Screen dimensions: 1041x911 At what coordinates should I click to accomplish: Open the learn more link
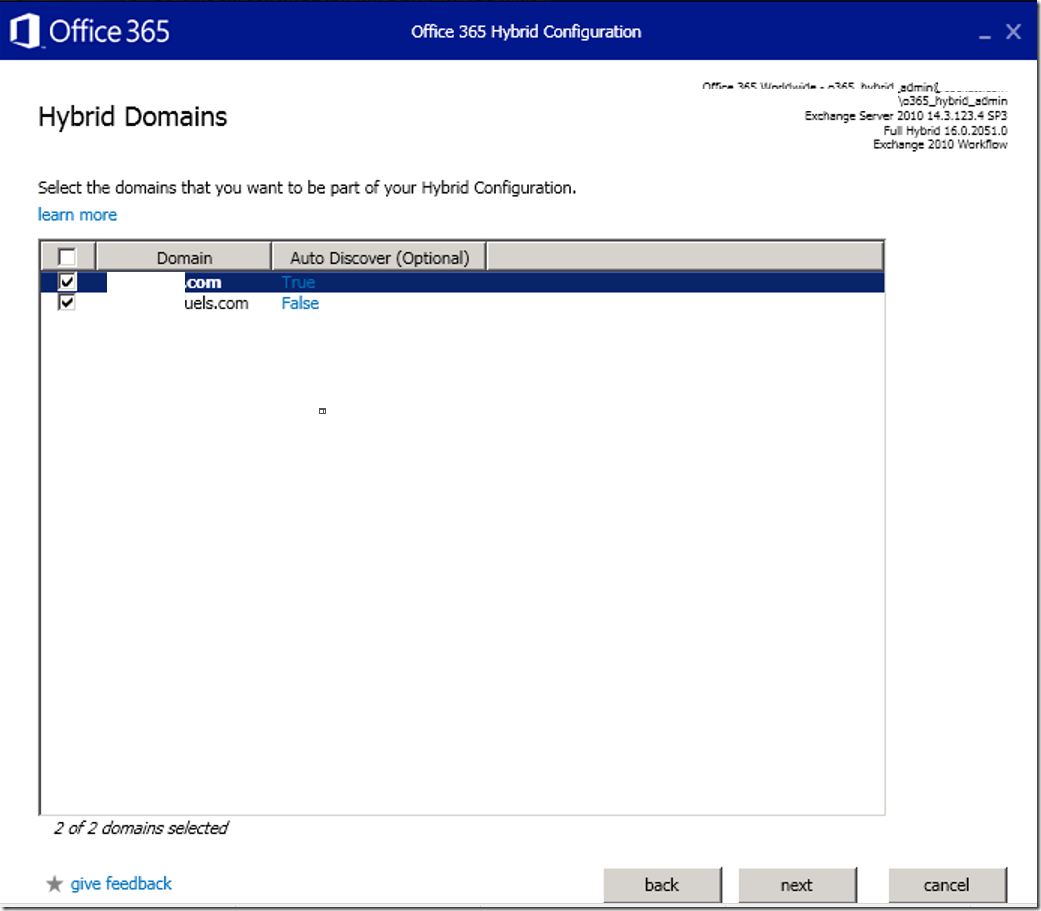[x=77, y=215]
